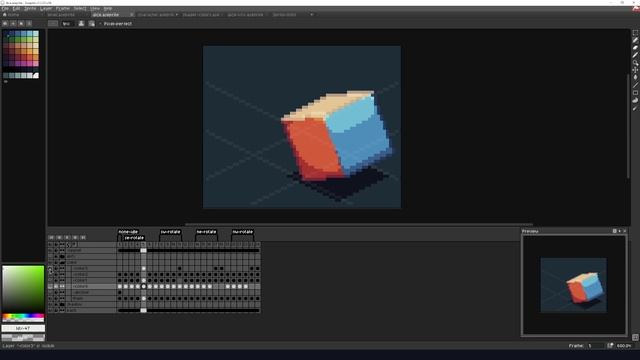Open brush type selector in context bar
Viewport: 640px width, 360px height.
[53, 24]
